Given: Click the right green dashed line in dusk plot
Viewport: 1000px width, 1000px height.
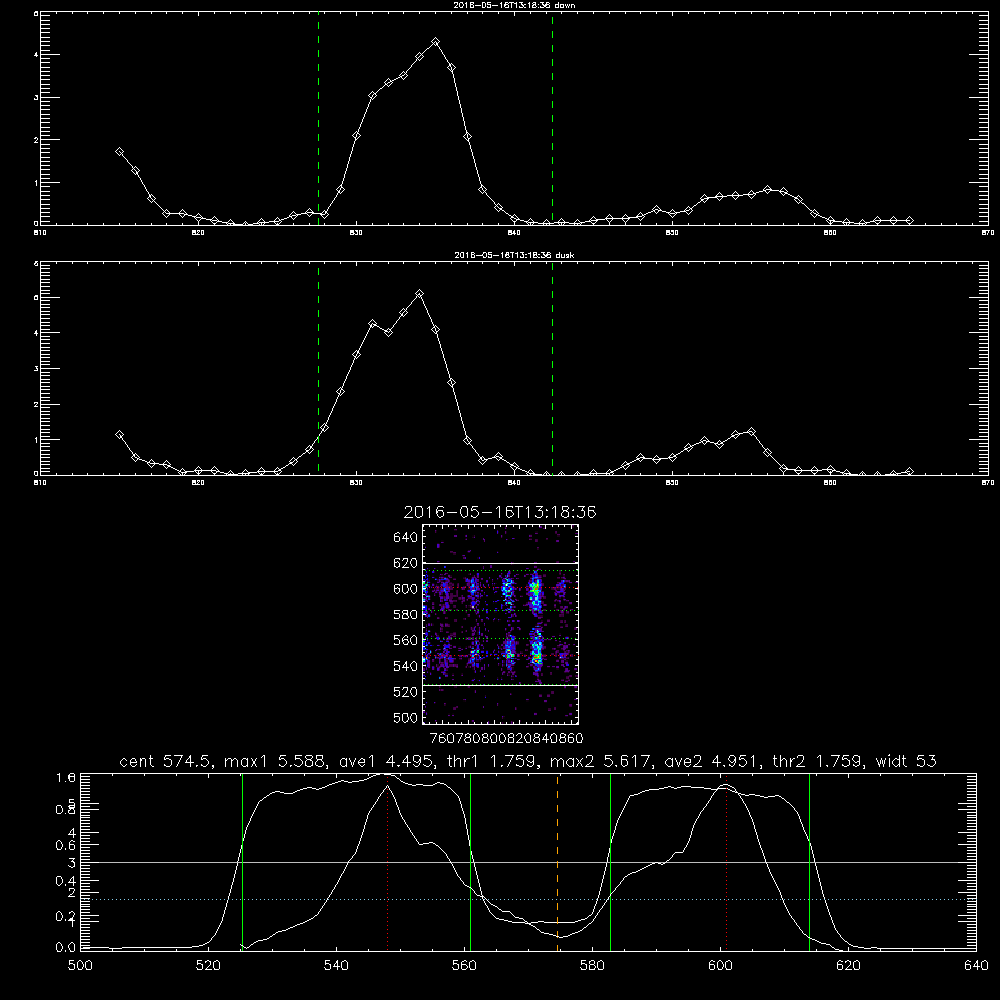Looking at the screenshot, I should click(552, 369).
